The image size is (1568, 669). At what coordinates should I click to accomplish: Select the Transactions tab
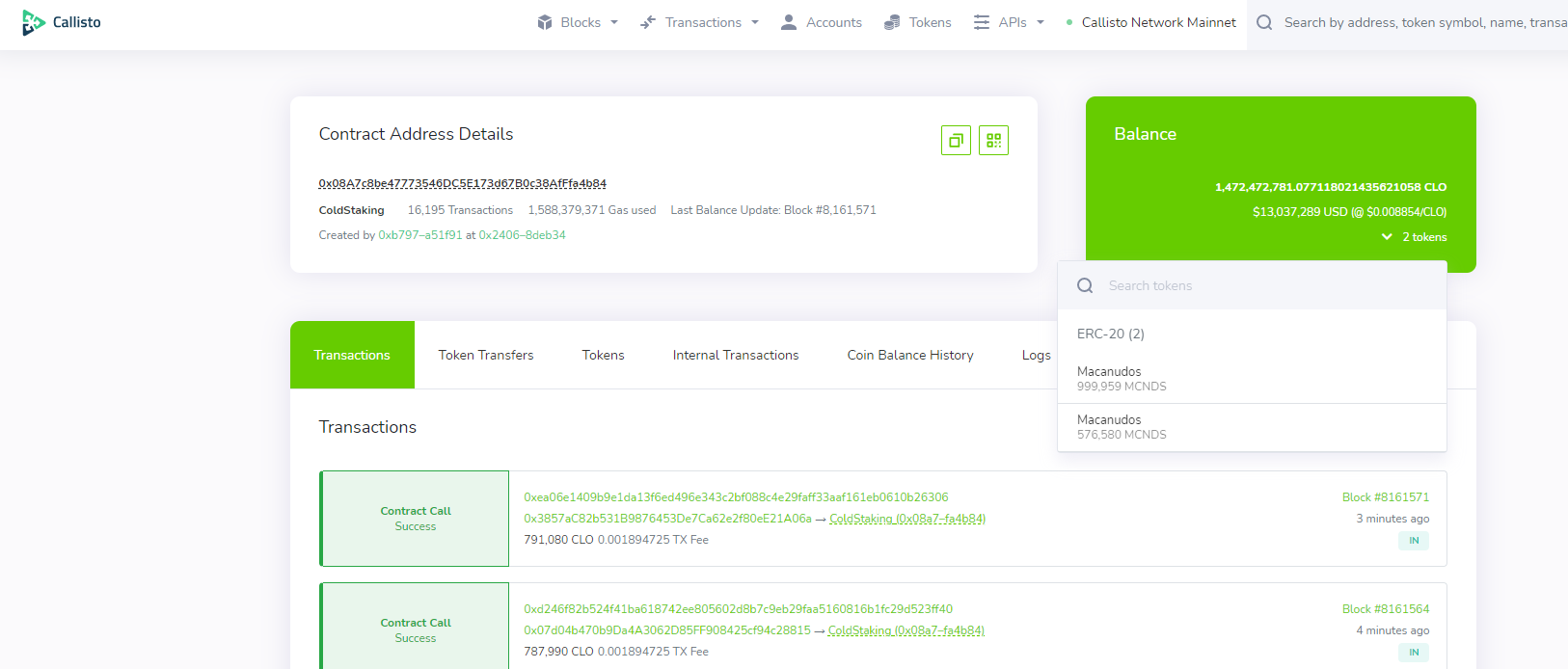point(352,355)
